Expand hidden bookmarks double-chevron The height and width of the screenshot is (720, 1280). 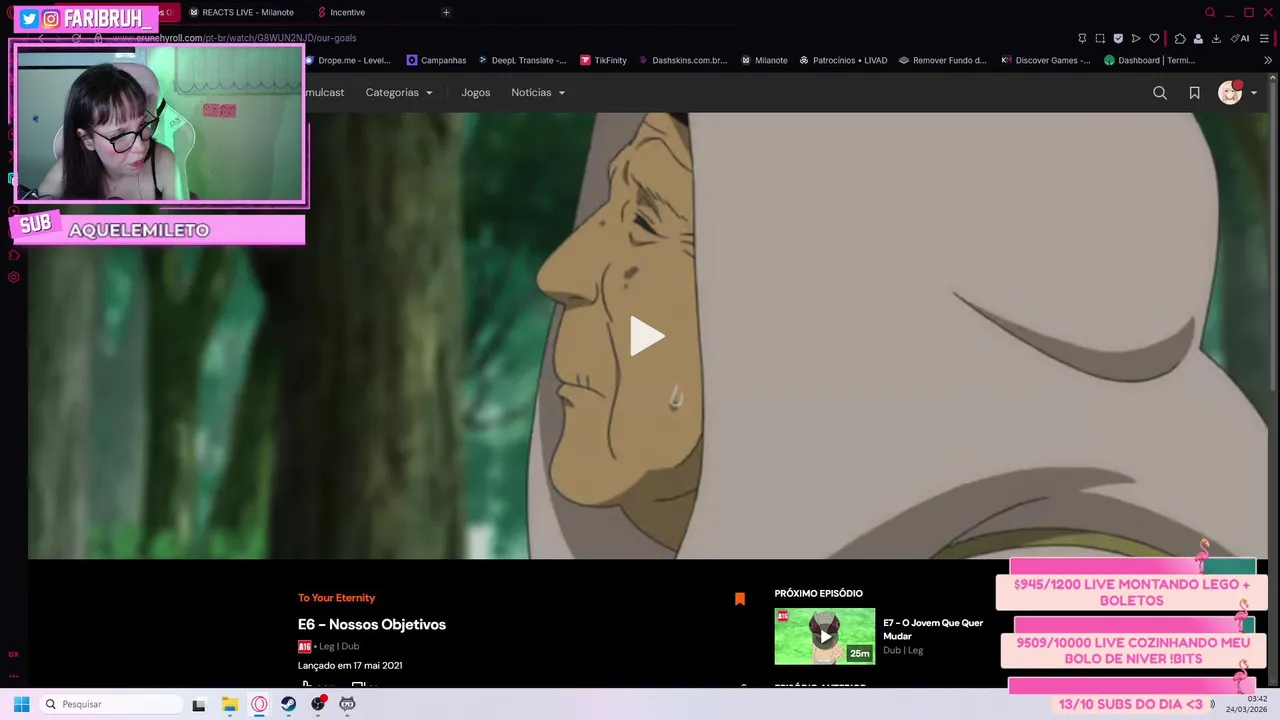1268,60
